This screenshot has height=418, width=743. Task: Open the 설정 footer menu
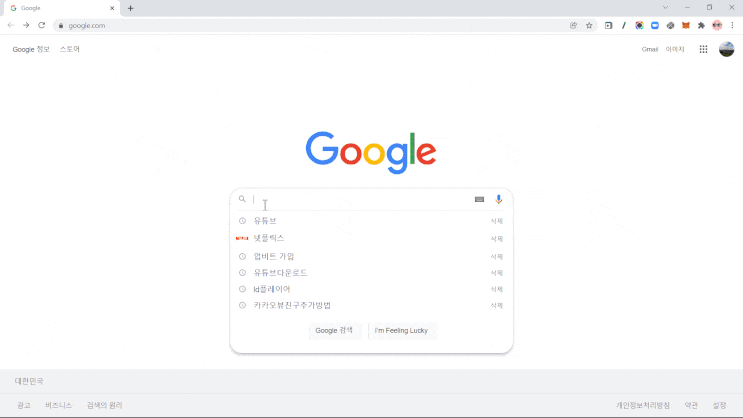(x=719, y=405)
